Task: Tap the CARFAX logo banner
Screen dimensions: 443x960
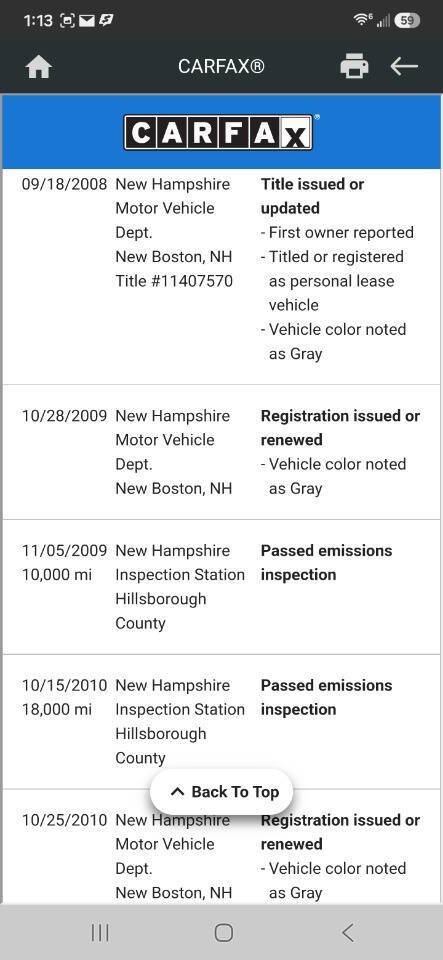Action: pos(222,132)
